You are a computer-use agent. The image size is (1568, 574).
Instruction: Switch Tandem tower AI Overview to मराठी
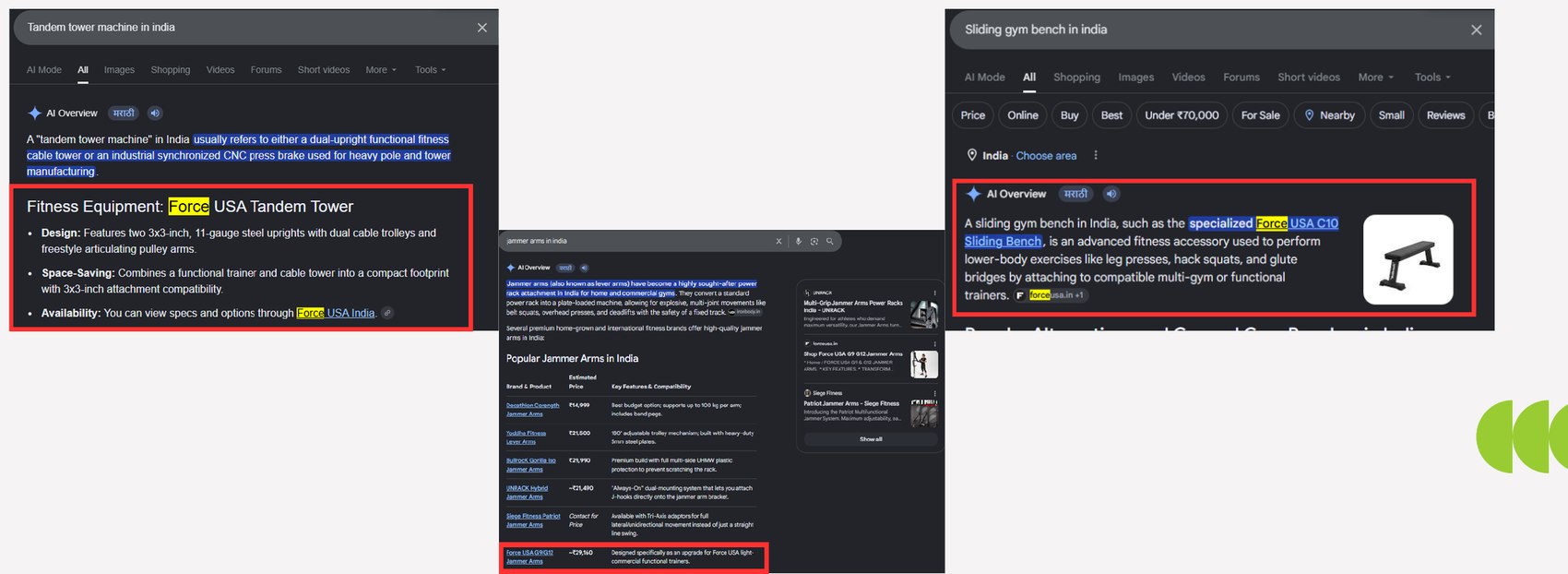click(x=124, y=114)
